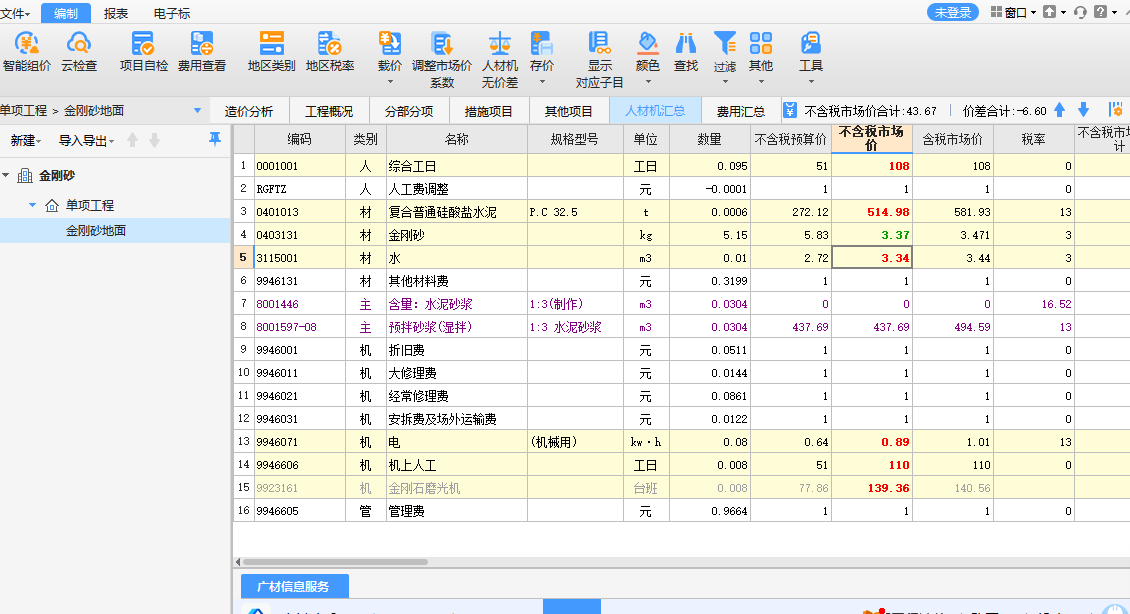Click the 管理费 row name

[457, 511]
